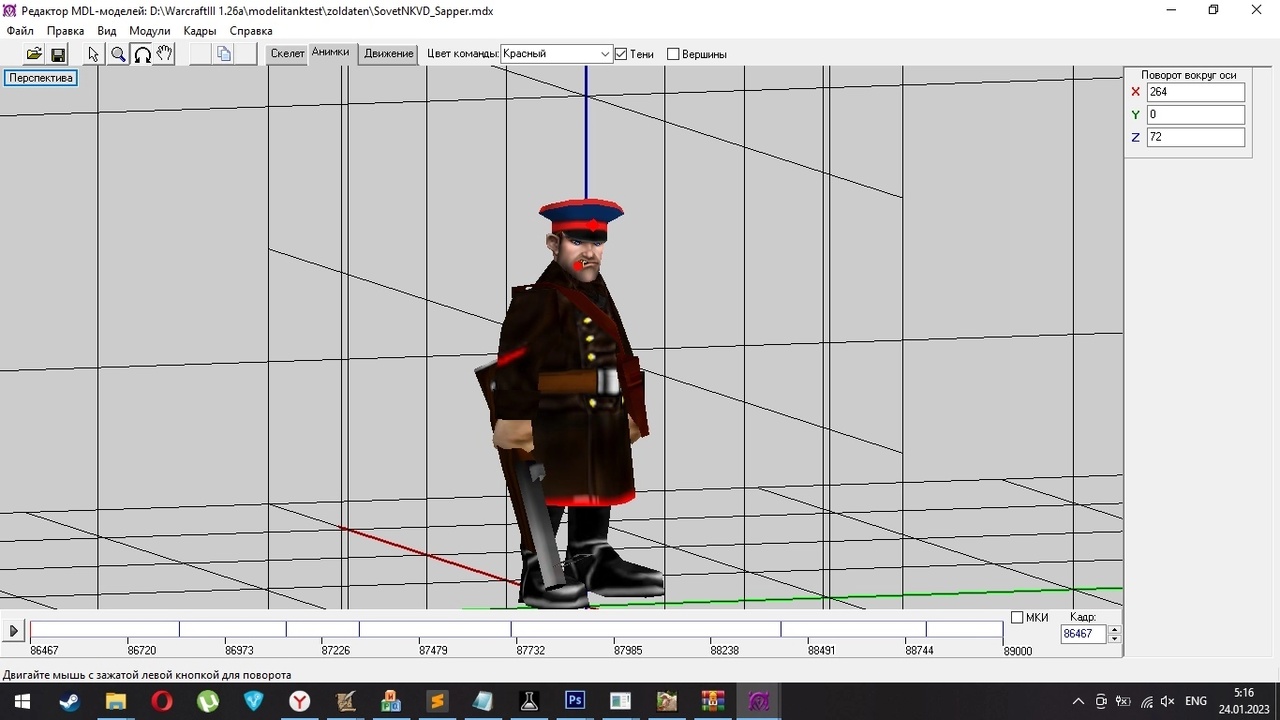Screen dimensions: 1280x720
Task: Open the Wi-Fi network tray icon
Action: [x=1146, y=701]
